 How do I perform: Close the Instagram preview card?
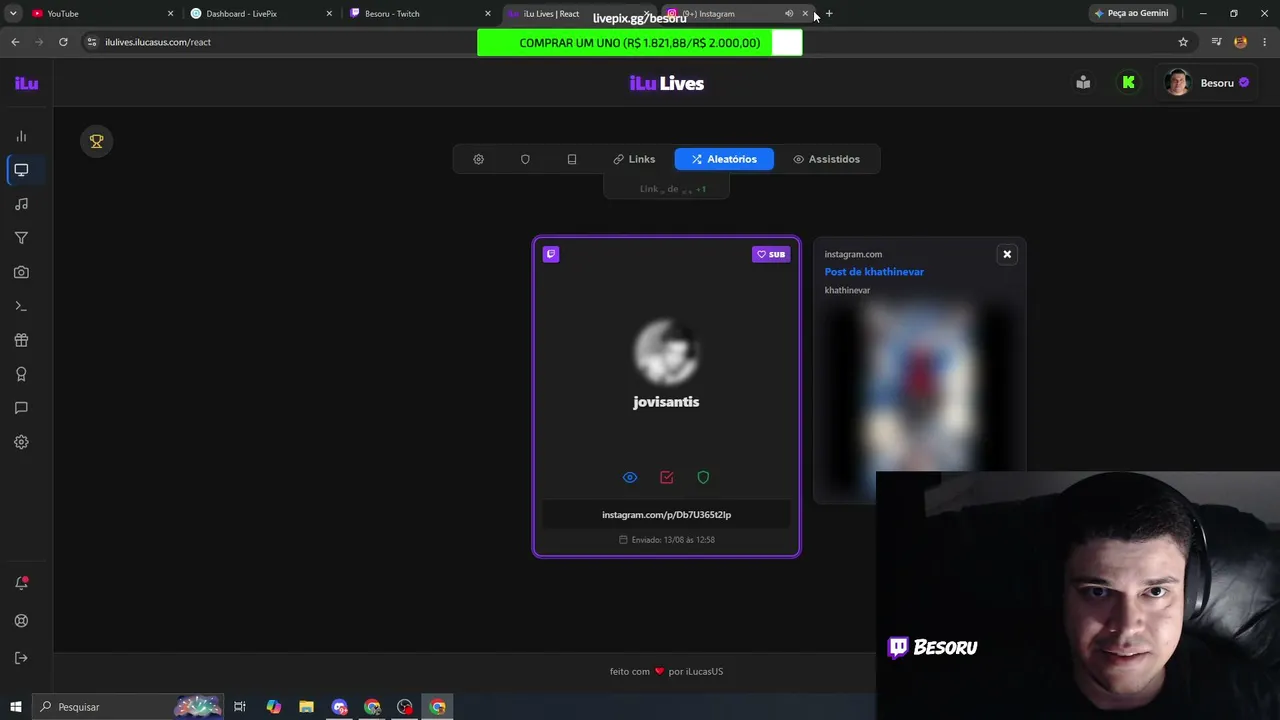click(1007, 254)
